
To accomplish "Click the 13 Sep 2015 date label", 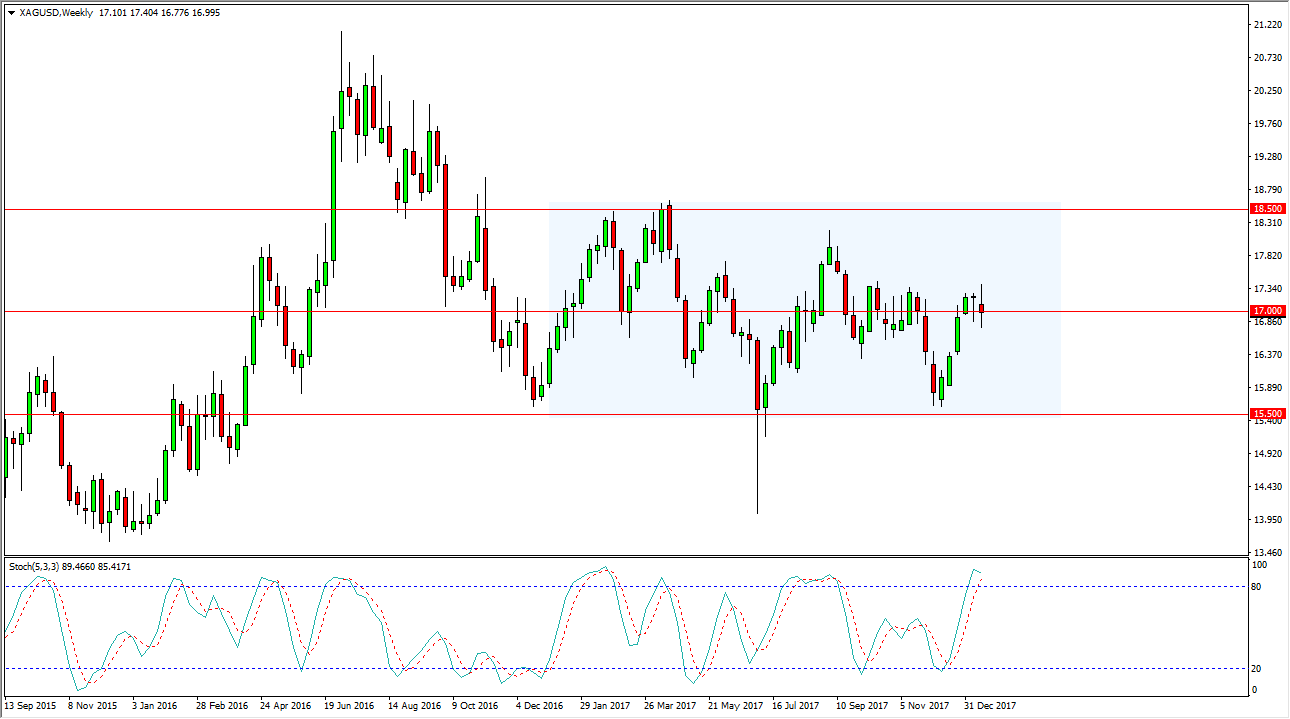I will pyautogui.click(x=30, y=706).
